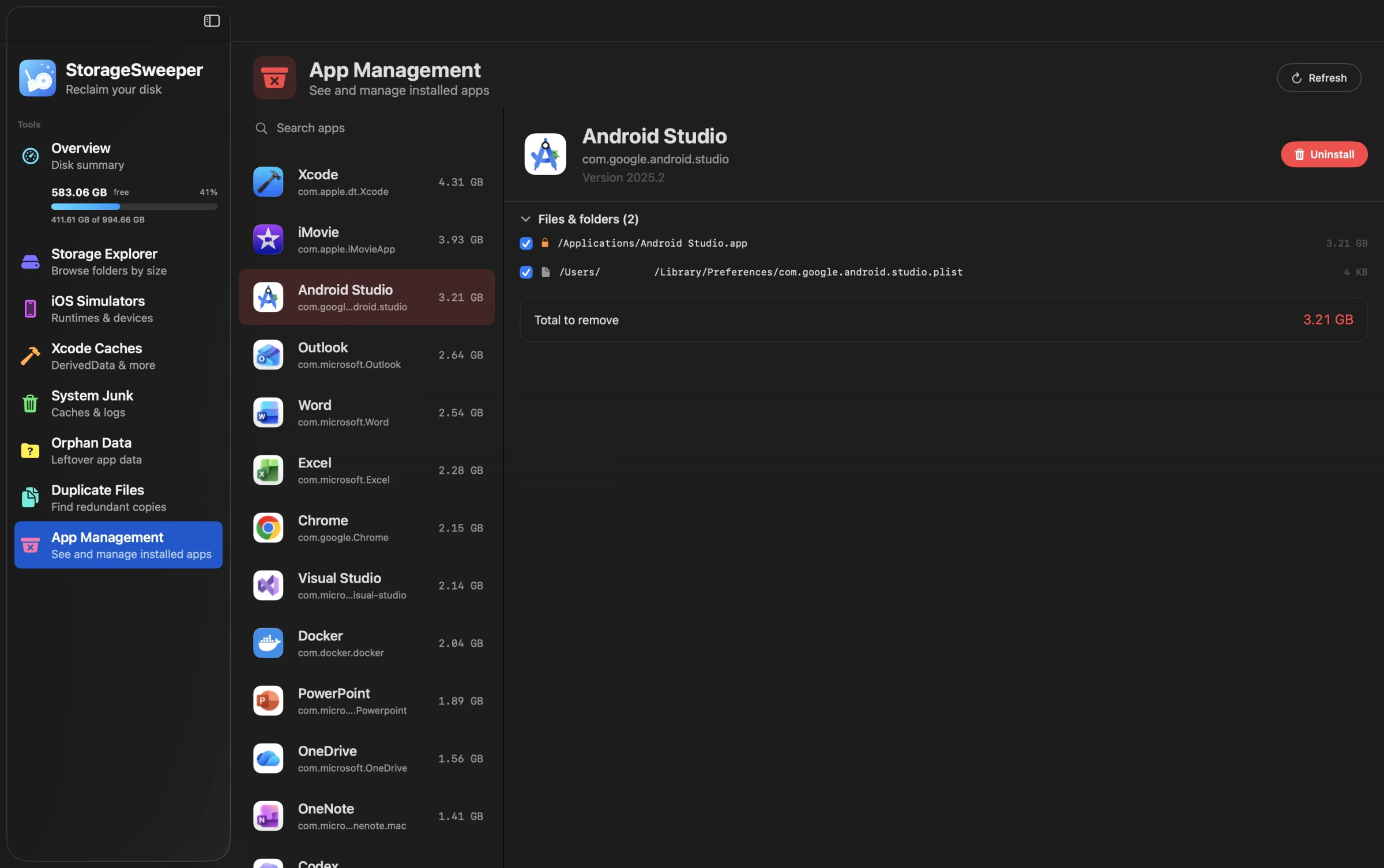
Task: Select the Visual Studio row
Action: pos(367,586)
